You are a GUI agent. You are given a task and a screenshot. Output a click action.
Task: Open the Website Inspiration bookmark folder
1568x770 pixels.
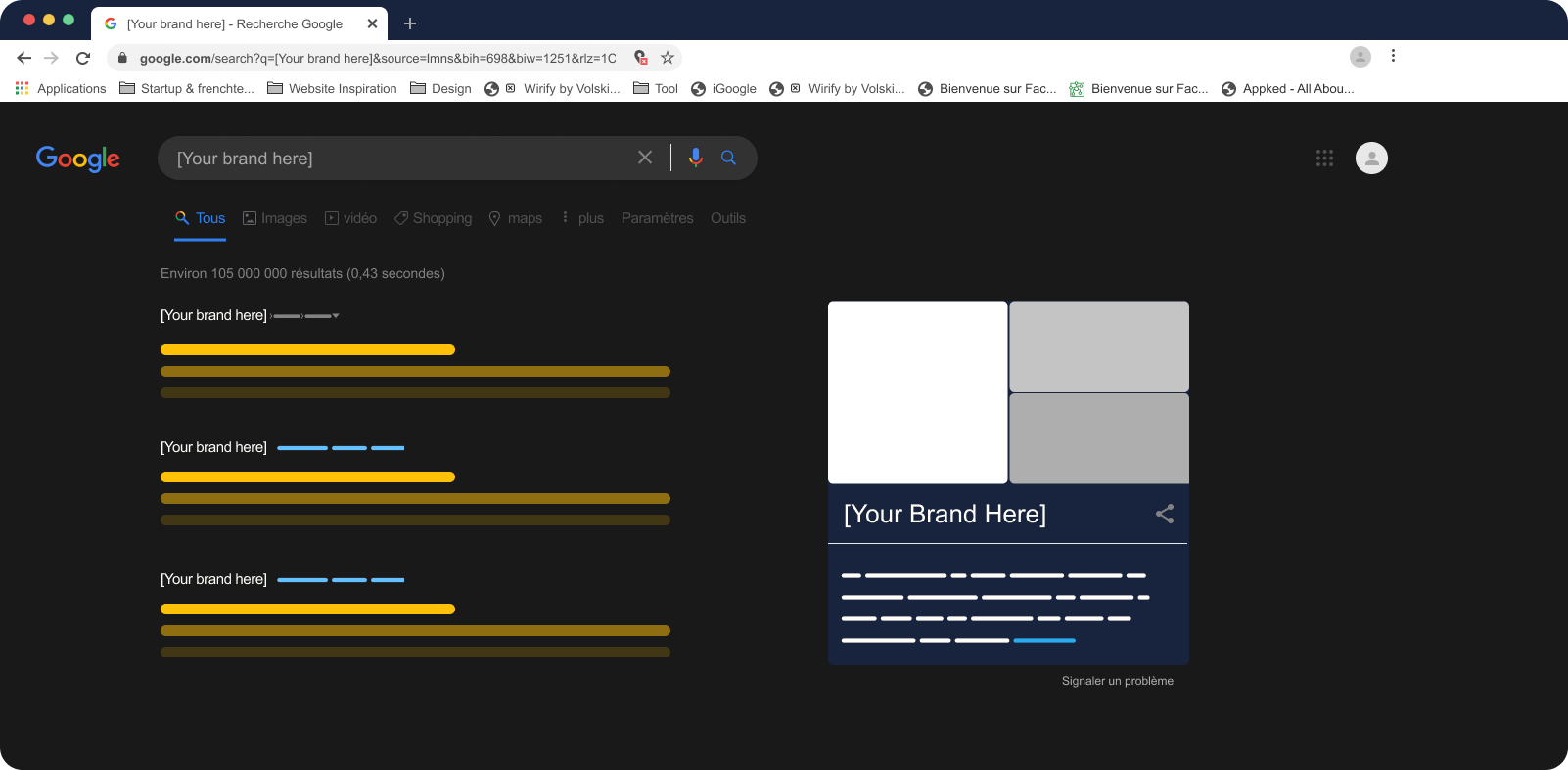[332, 88]
